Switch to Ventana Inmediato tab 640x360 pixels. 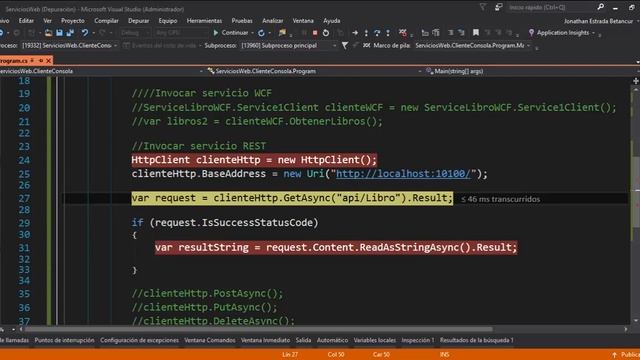(265, 340)
